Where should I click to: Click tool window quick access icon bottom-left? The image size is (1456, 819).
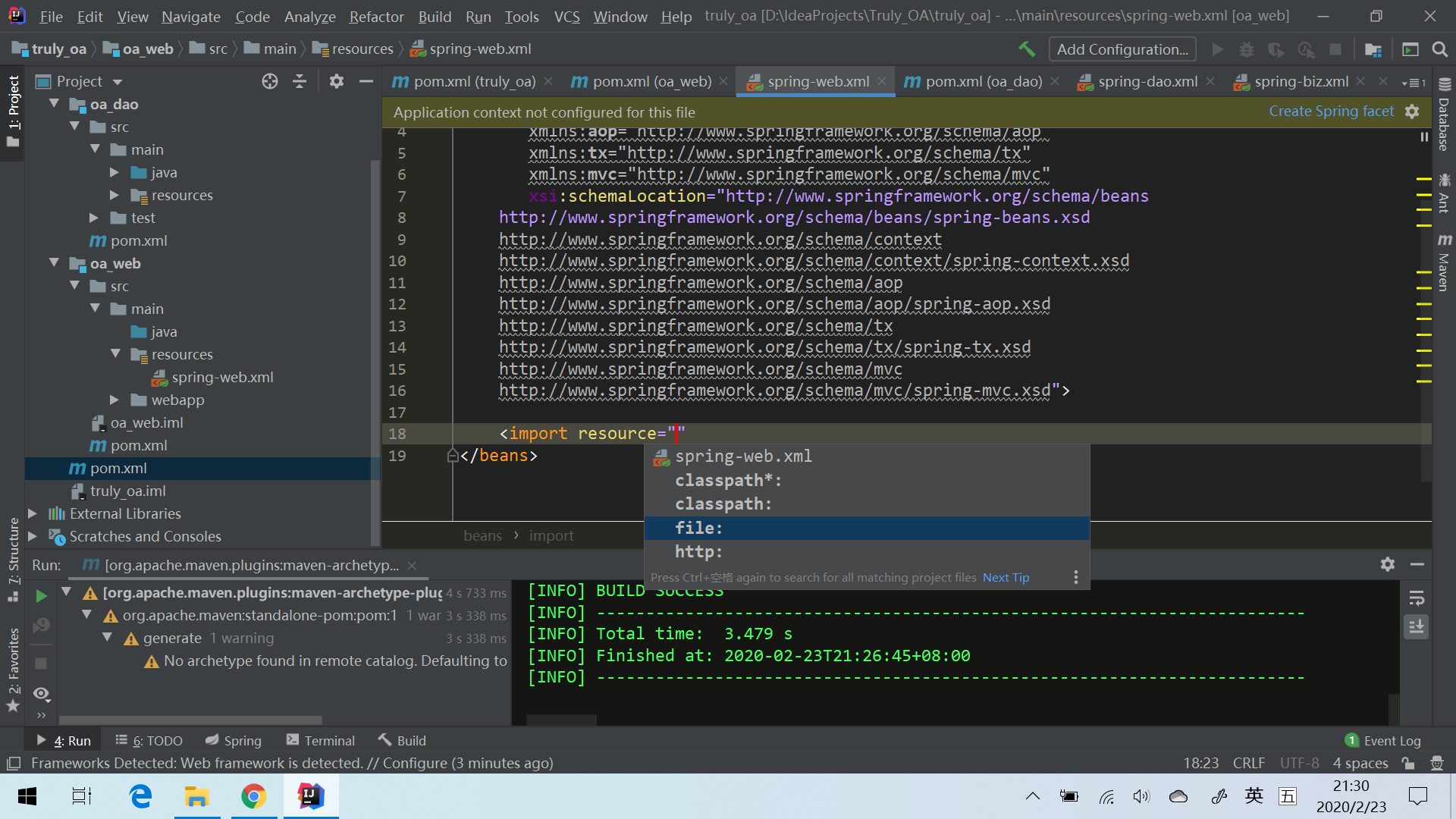pyautogui.click(x=14, y=763)
